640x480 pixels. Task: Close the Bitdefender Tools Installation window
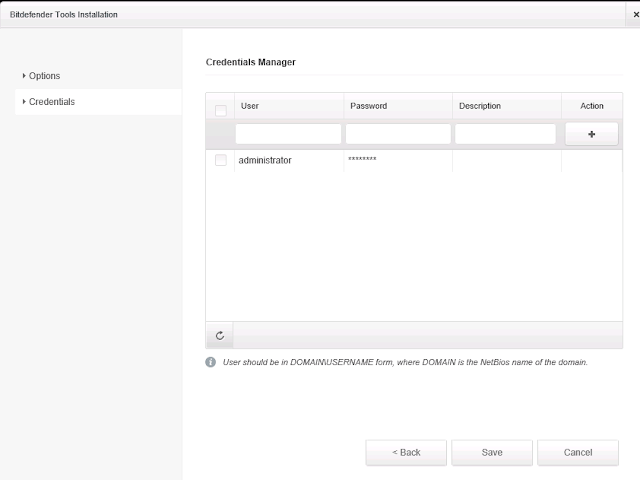[x=635, y=15]
